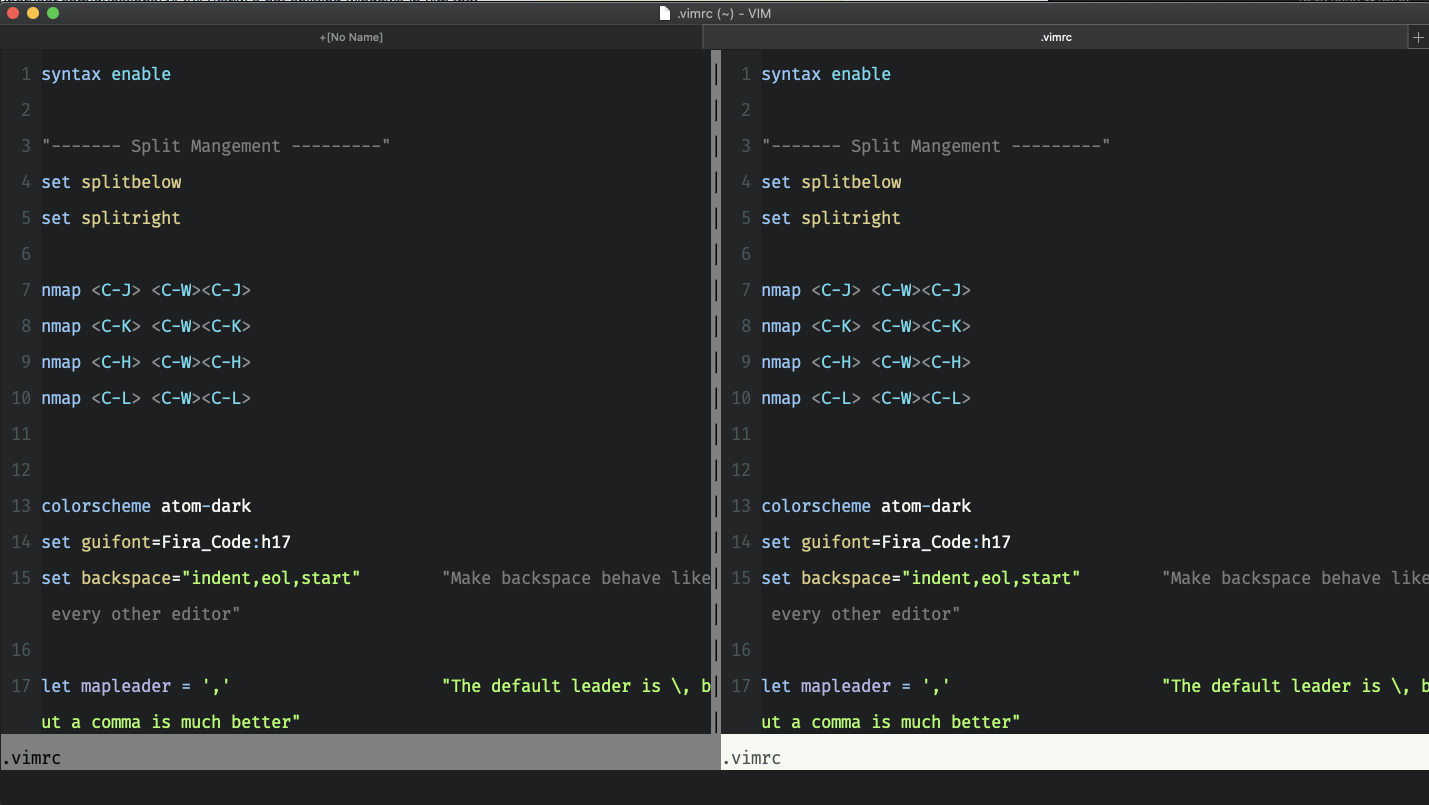Open a new tab with the plus button
The width and height of the screenshot is (1429, 805).
[x=1418, y=38]
